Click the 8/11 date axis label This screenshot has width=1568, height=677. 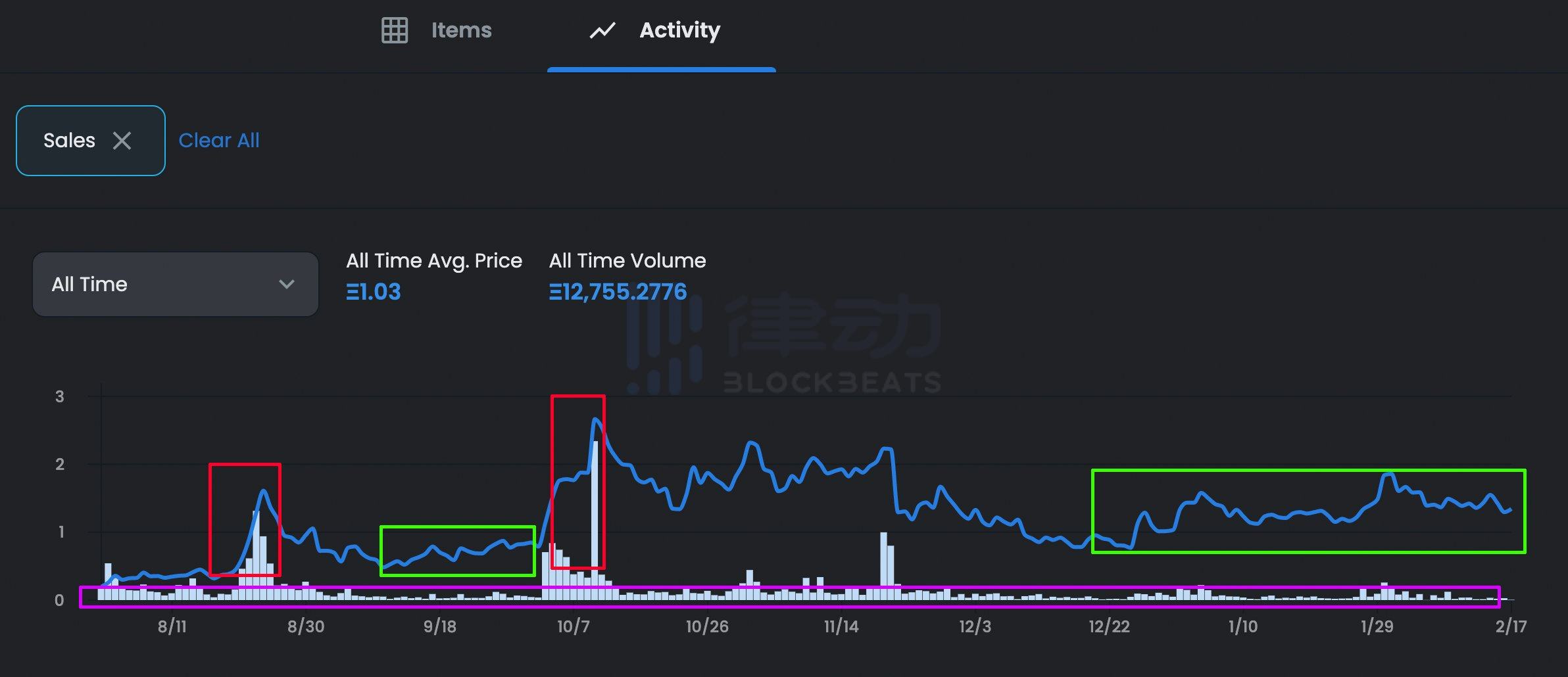point(172,626)
